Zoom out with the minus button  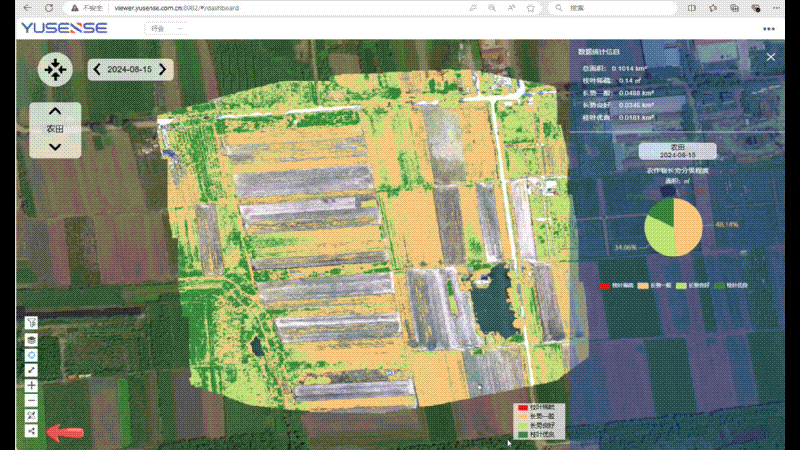(x=33, y=400)
